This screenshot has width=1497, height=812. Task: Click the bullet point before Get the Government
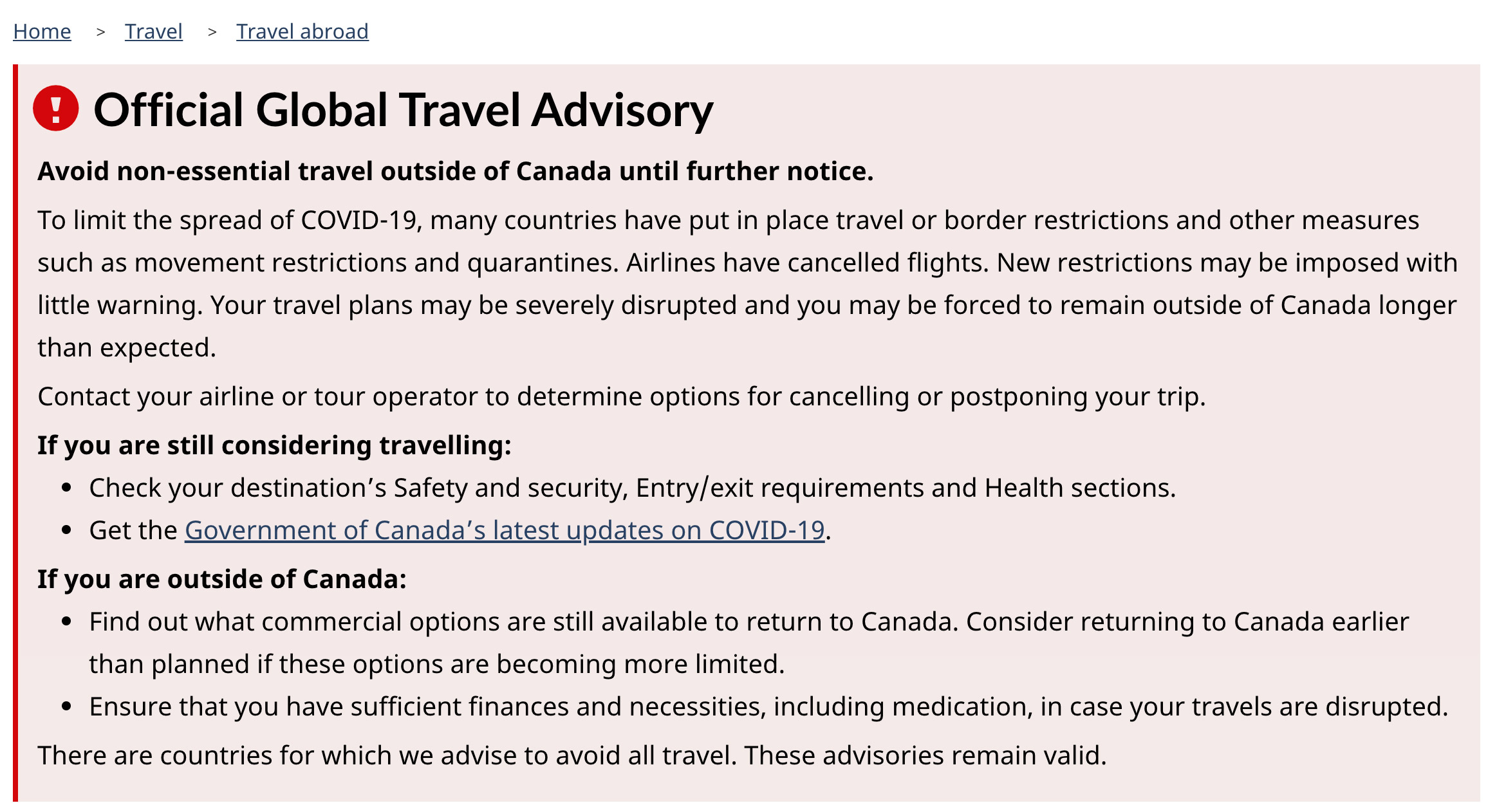(x=66, y=531)
